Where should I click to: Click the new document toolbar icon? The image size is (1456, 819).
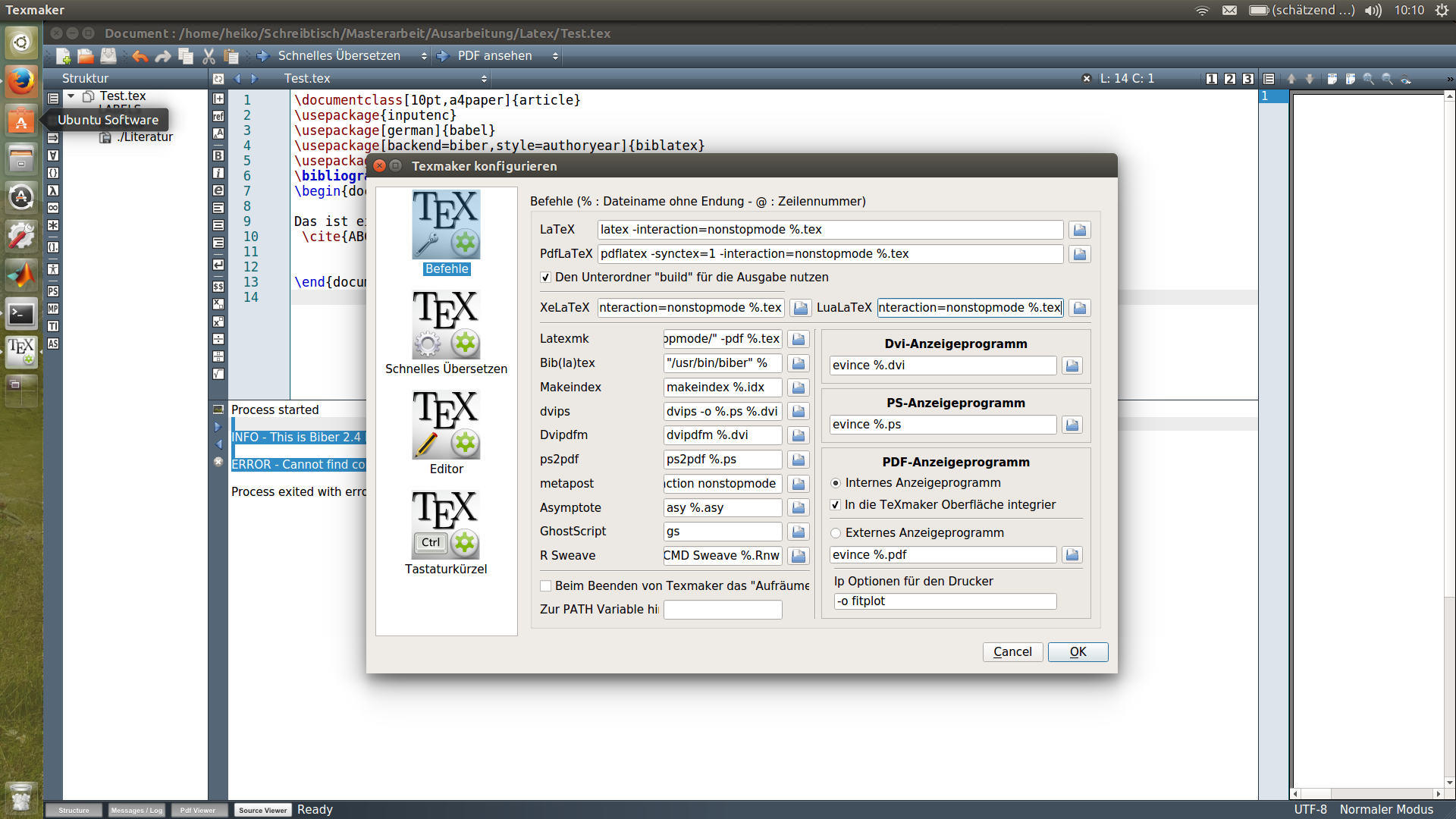point(64,56)
